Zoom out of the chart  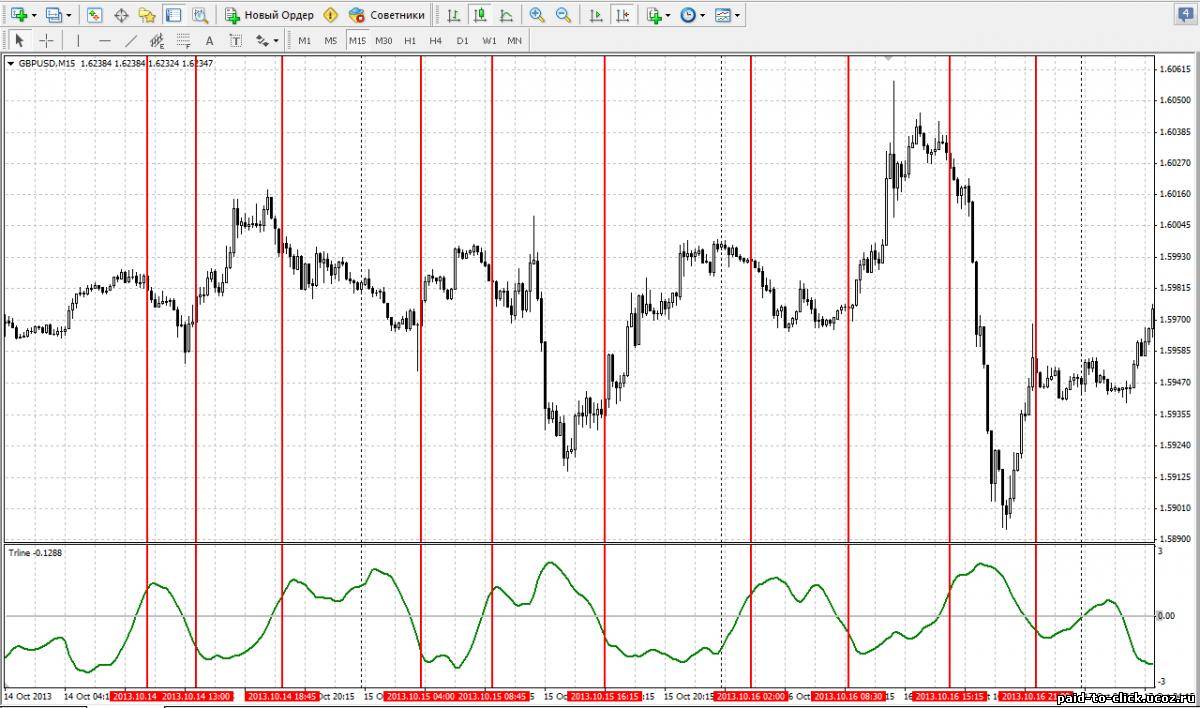563,15
